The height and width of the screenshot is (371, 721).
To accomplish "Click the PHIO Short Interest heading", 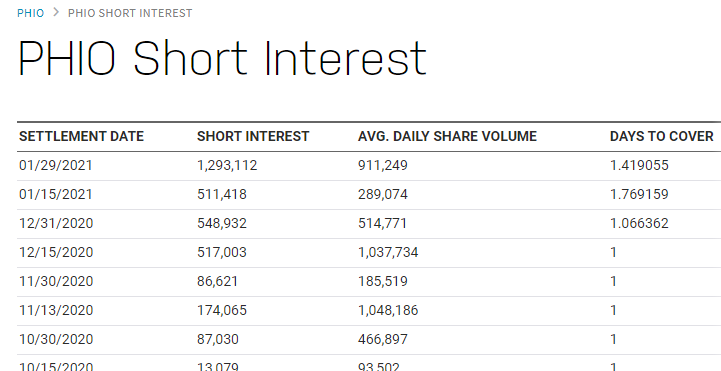I will (223, 58).
